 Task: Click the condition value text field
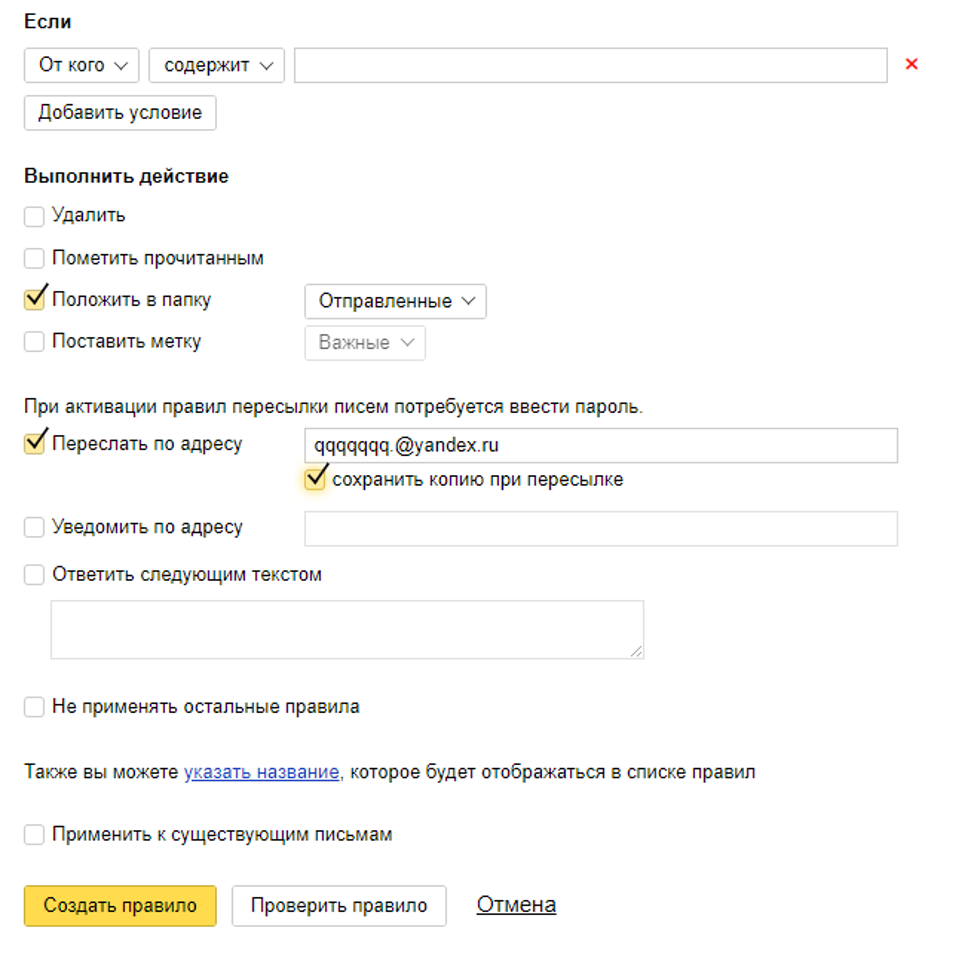(590, 65)
